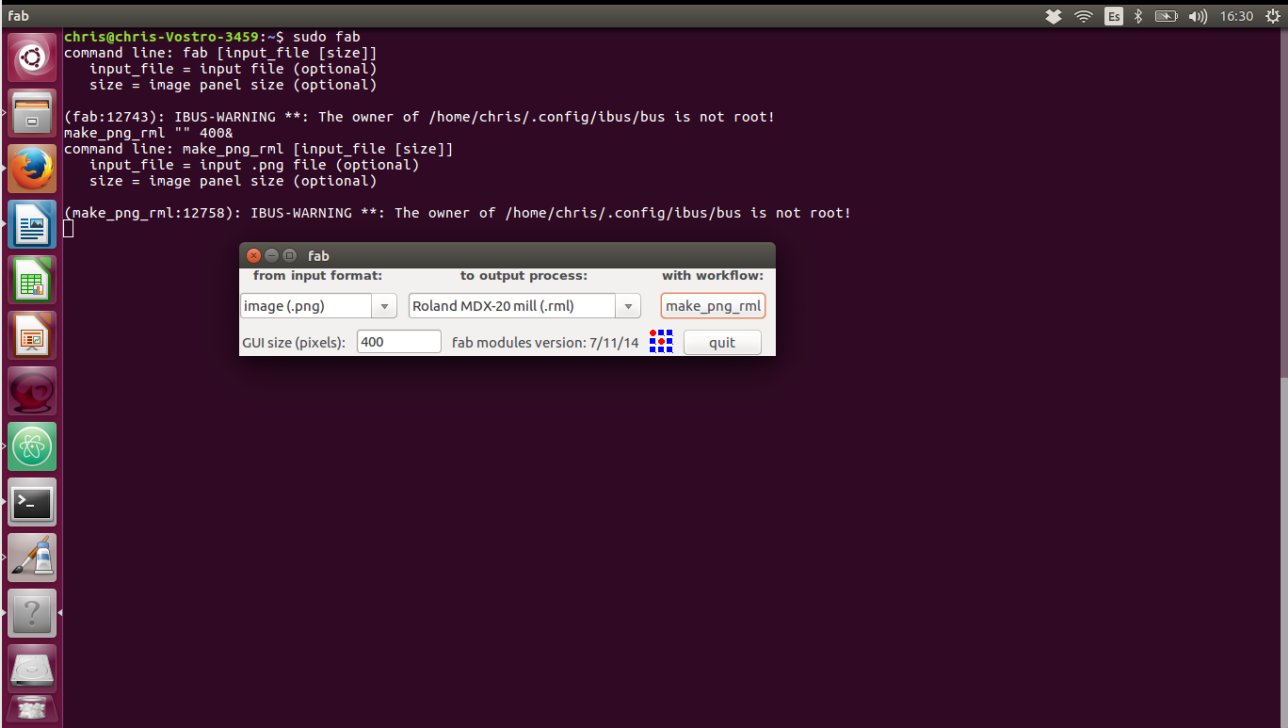Open the clock showing 16:30
This screenshot has width=1288, height=728.
pos(1236,16)
